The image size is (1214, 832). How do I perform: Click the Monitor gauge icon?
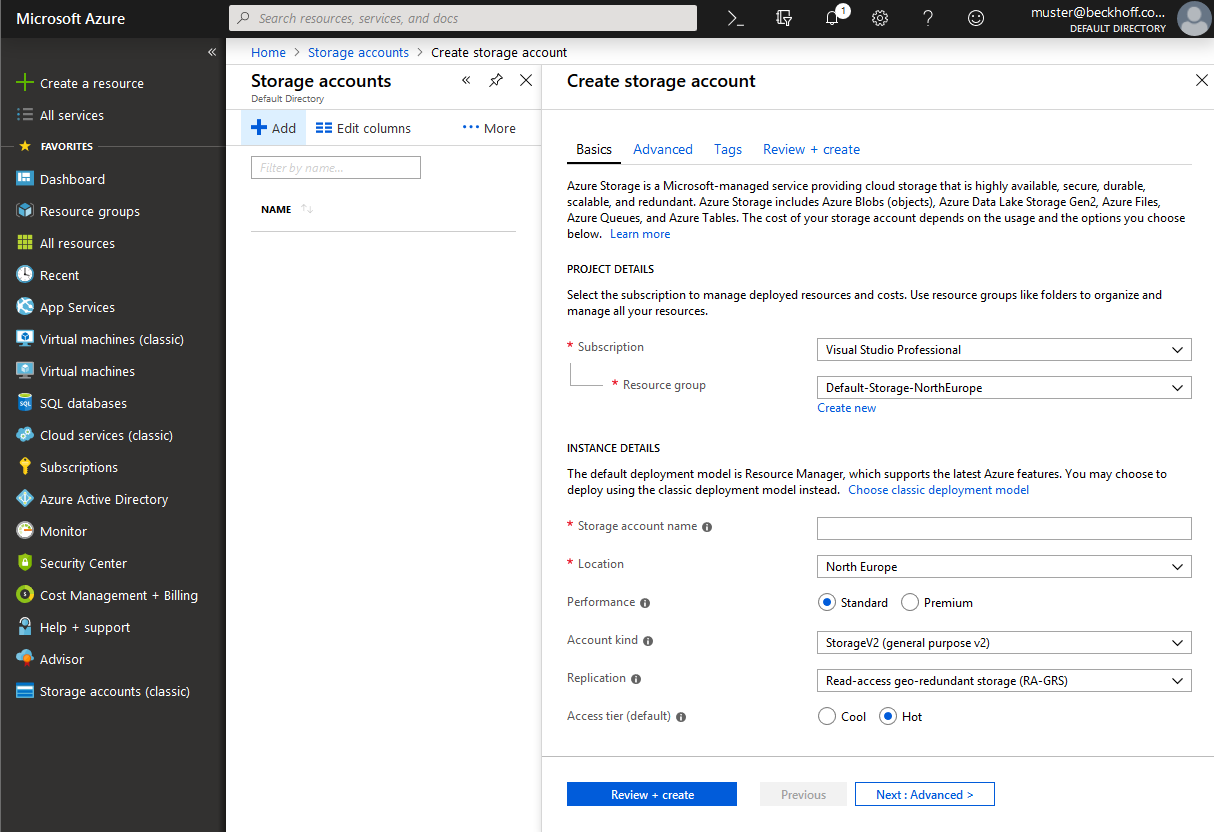tap(25, 531)
